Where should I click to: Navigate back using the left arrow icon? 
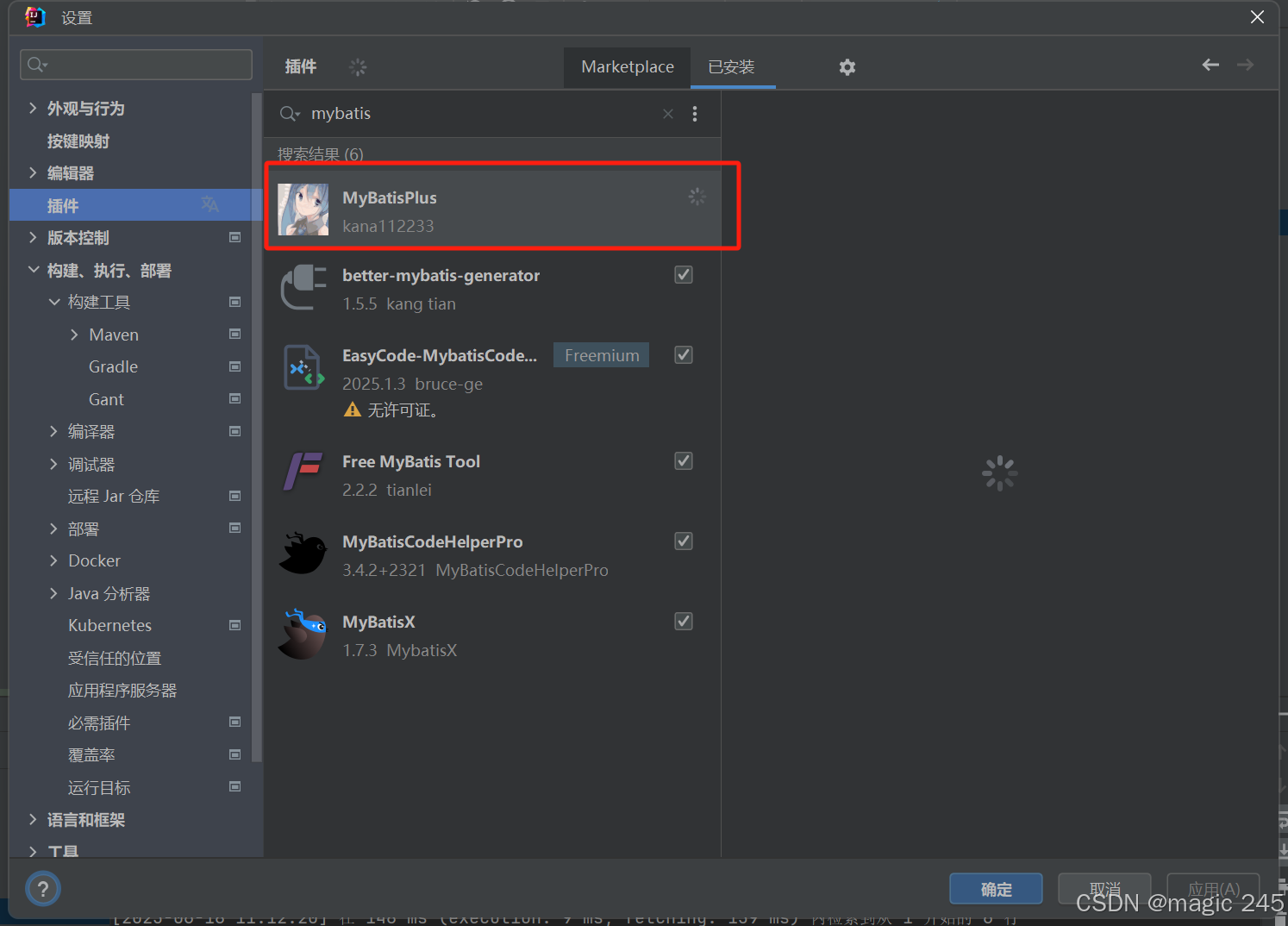[x=1210, y=65]
